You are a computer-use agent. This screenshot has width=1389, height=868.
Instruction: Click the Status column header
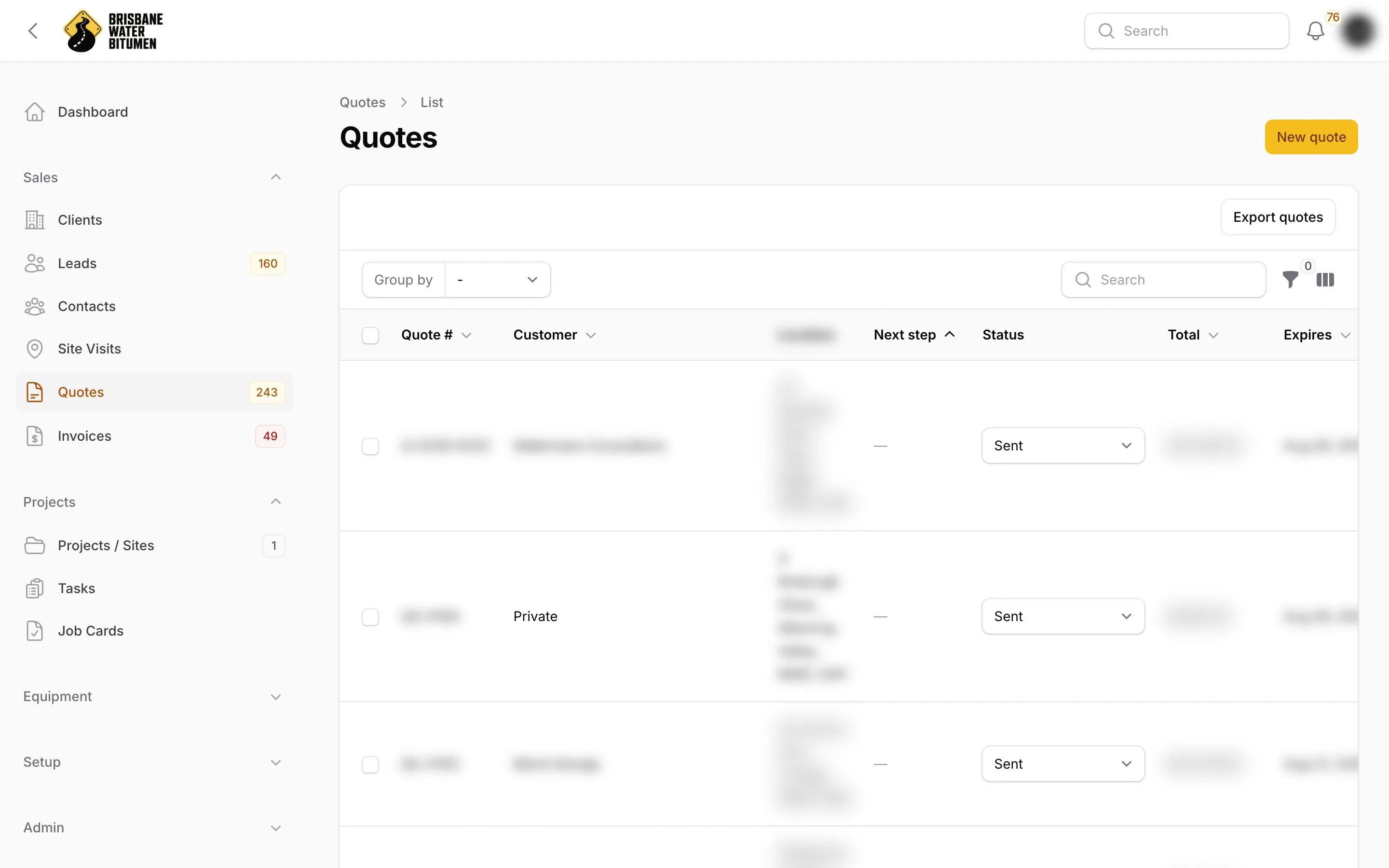point(1003,335)
